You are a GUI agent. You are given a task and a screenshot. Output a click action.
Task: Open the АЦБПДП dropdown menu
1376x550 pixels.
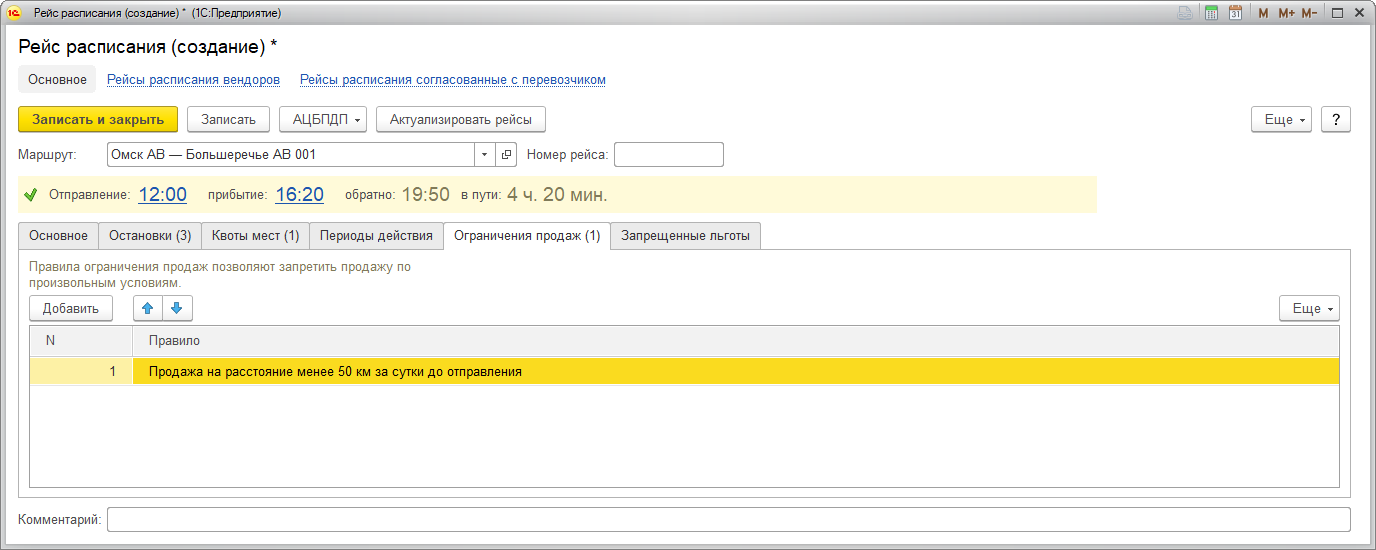tap(323, 119)
